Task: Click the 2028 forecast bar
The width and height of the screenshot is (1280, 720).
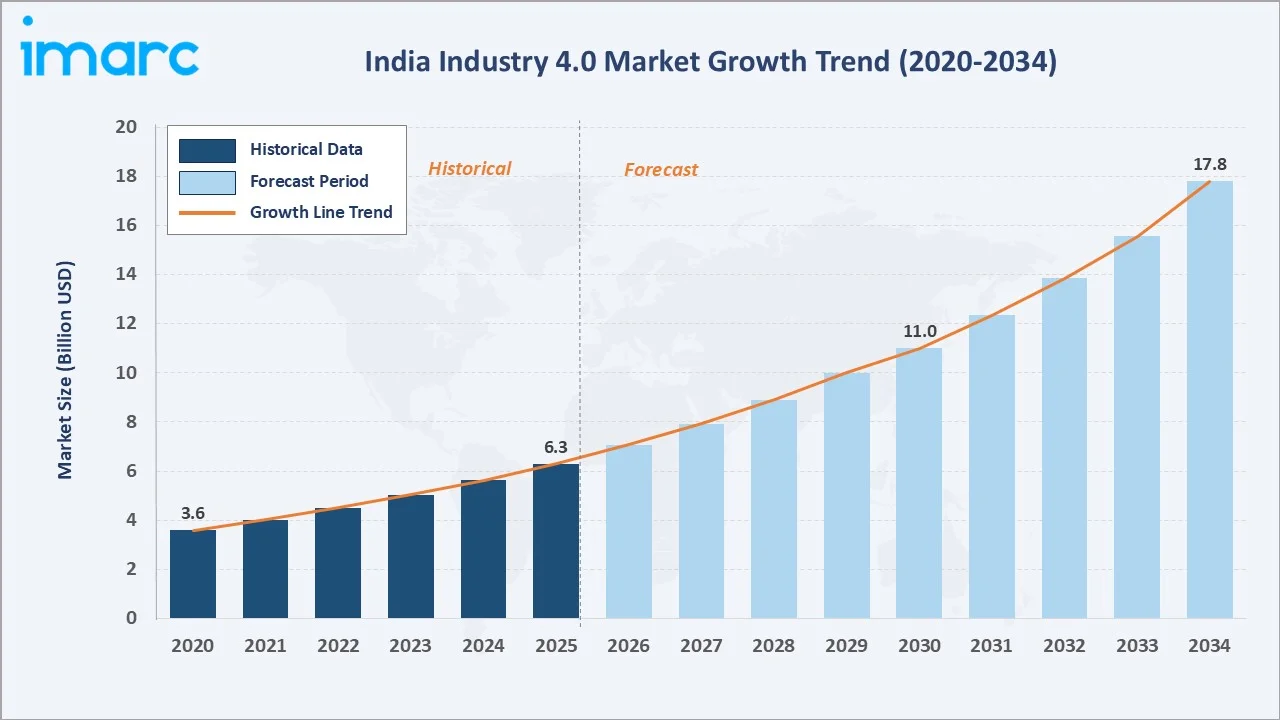Action: coord(774,509)
